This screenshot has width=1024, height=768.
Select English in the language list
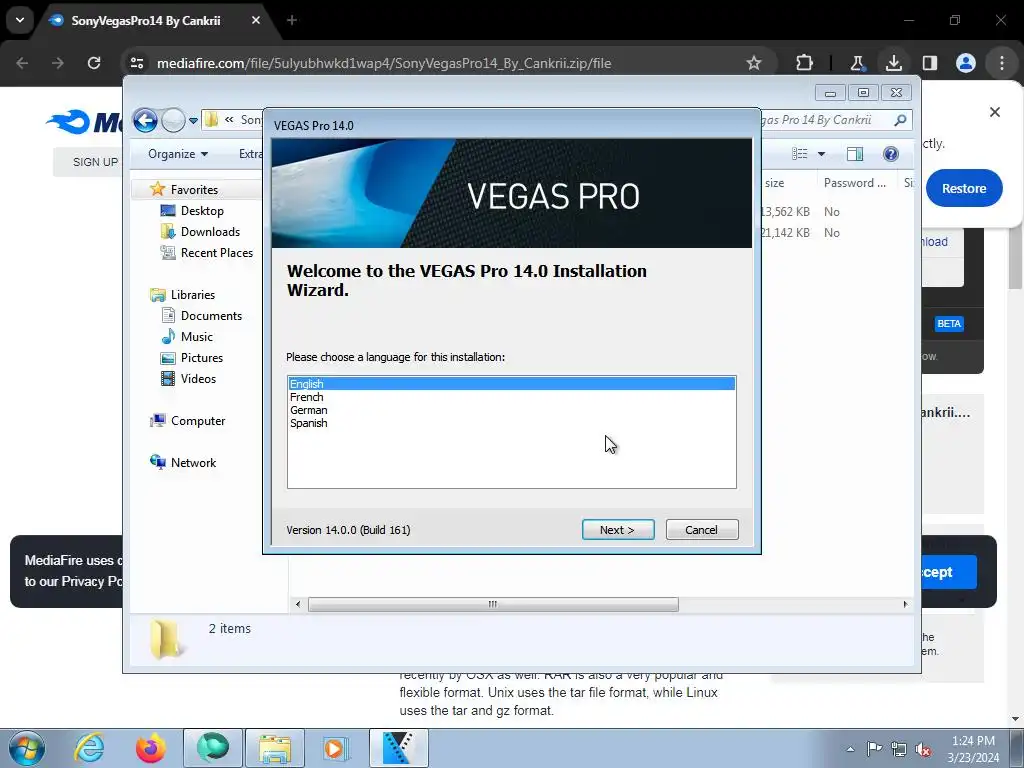(511, 383)
